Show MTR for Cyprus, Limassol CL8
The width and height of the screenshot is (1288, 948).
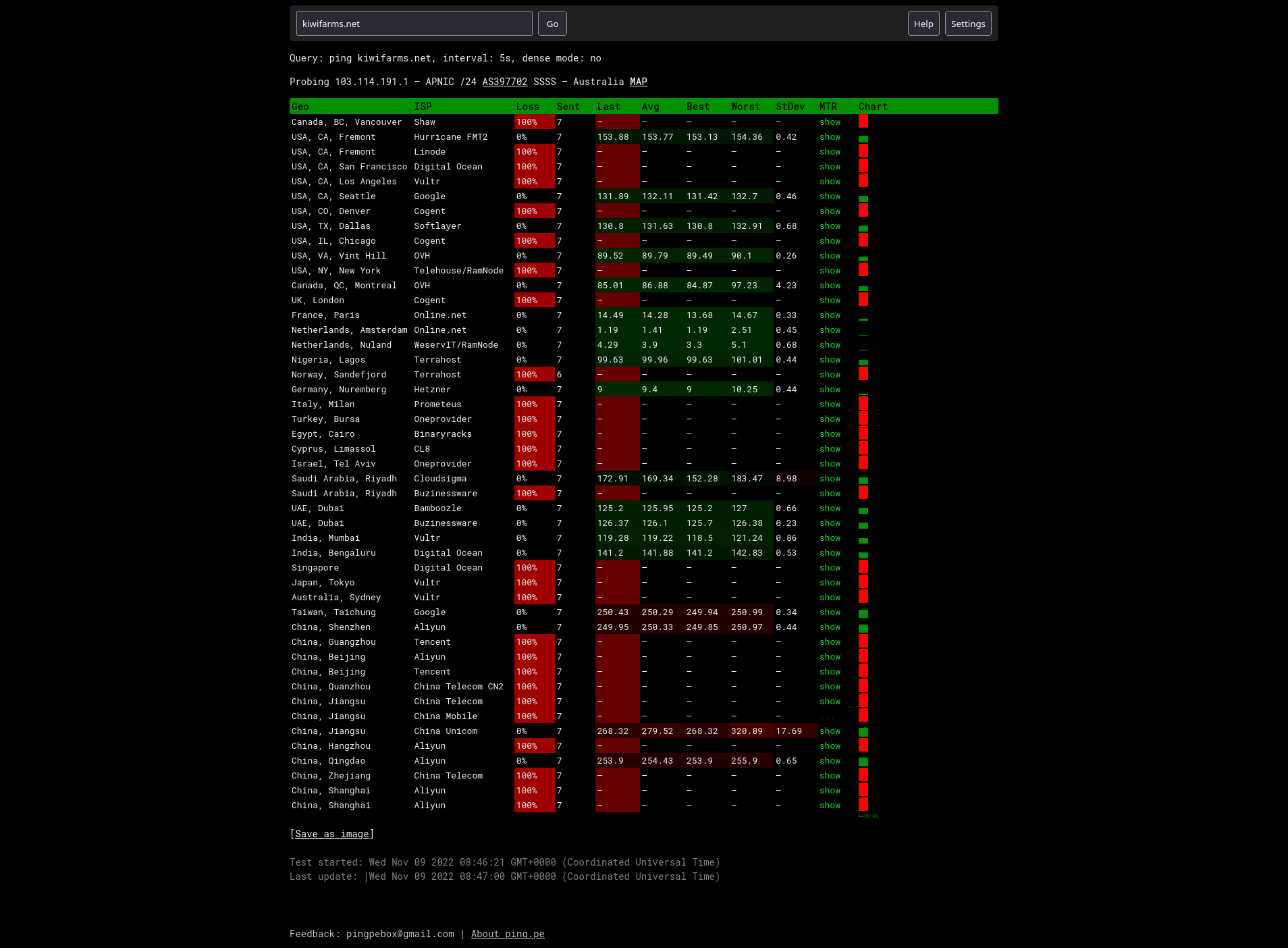(x=830, y=449)
